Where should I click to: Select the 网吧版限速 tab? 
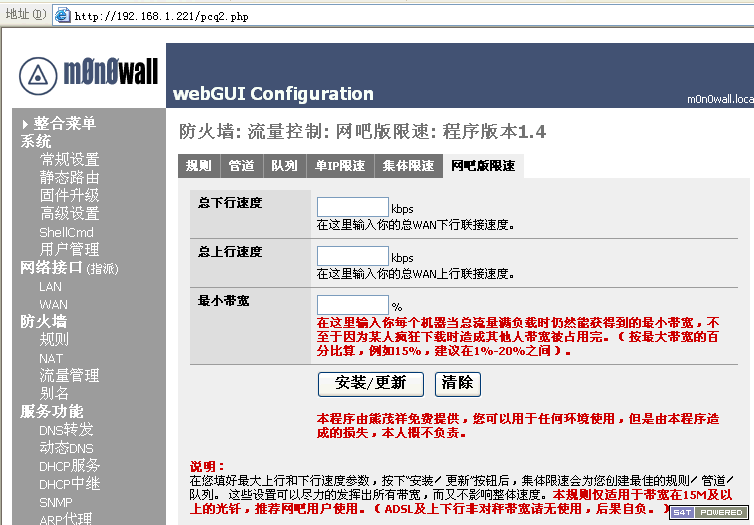[x=483, y=166]
